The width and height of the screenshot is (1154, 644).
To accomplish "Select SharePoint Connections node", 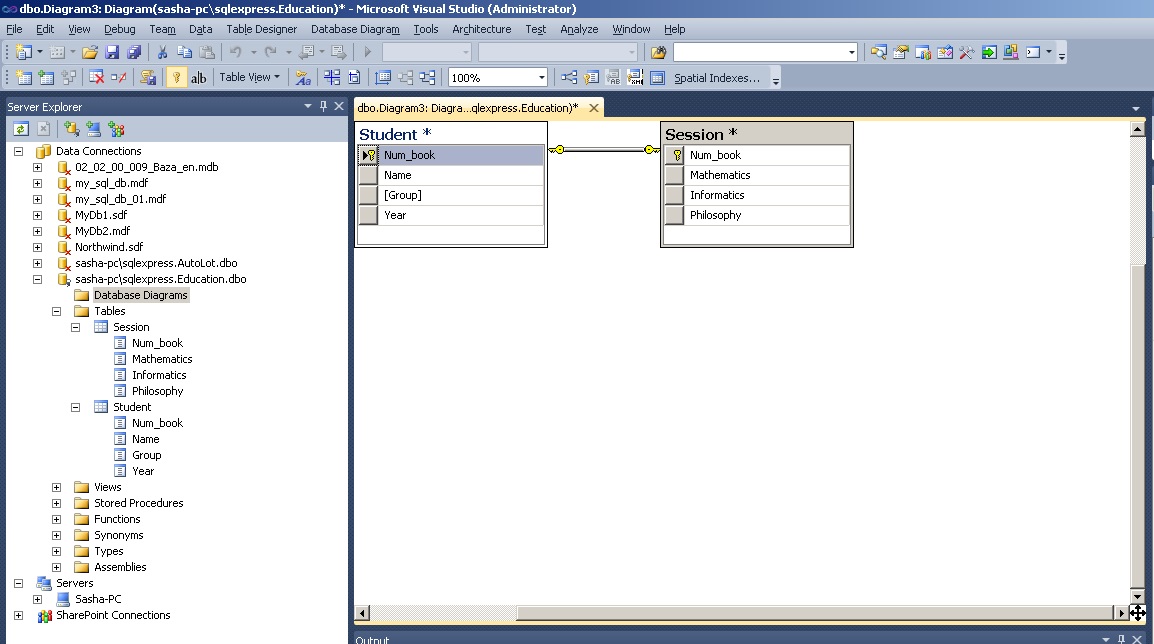I will click(113, 615).
